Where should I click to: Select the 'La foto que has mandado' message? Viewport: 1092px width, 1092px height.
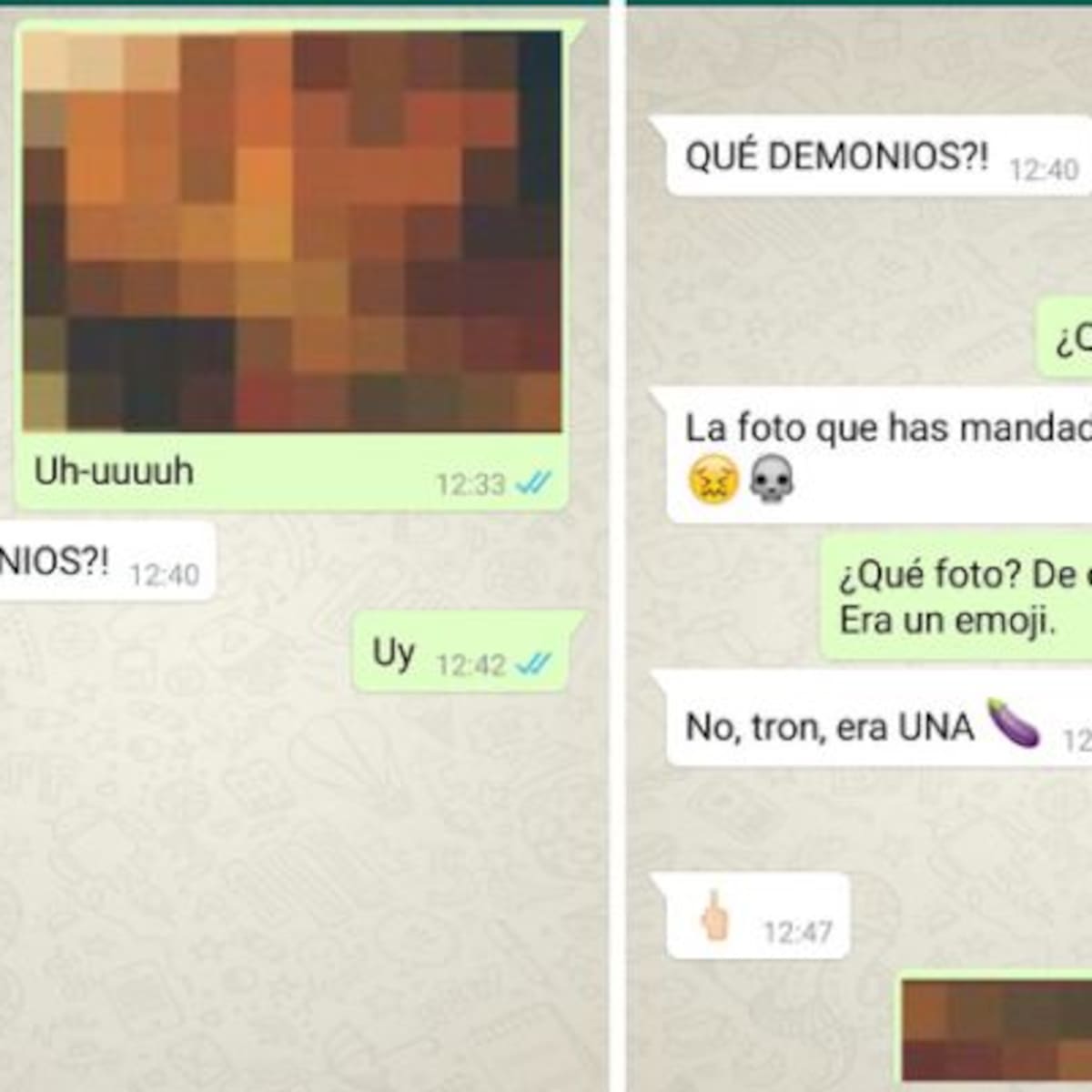(879, 455)
